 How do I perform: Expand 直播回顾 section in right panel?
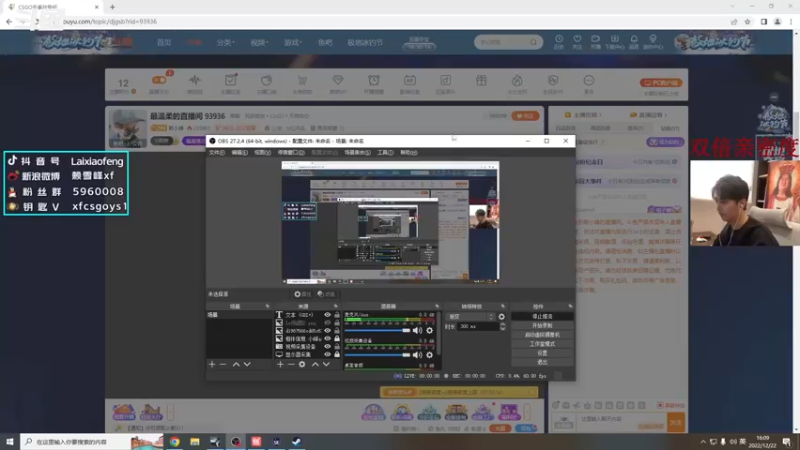point(648,115)
